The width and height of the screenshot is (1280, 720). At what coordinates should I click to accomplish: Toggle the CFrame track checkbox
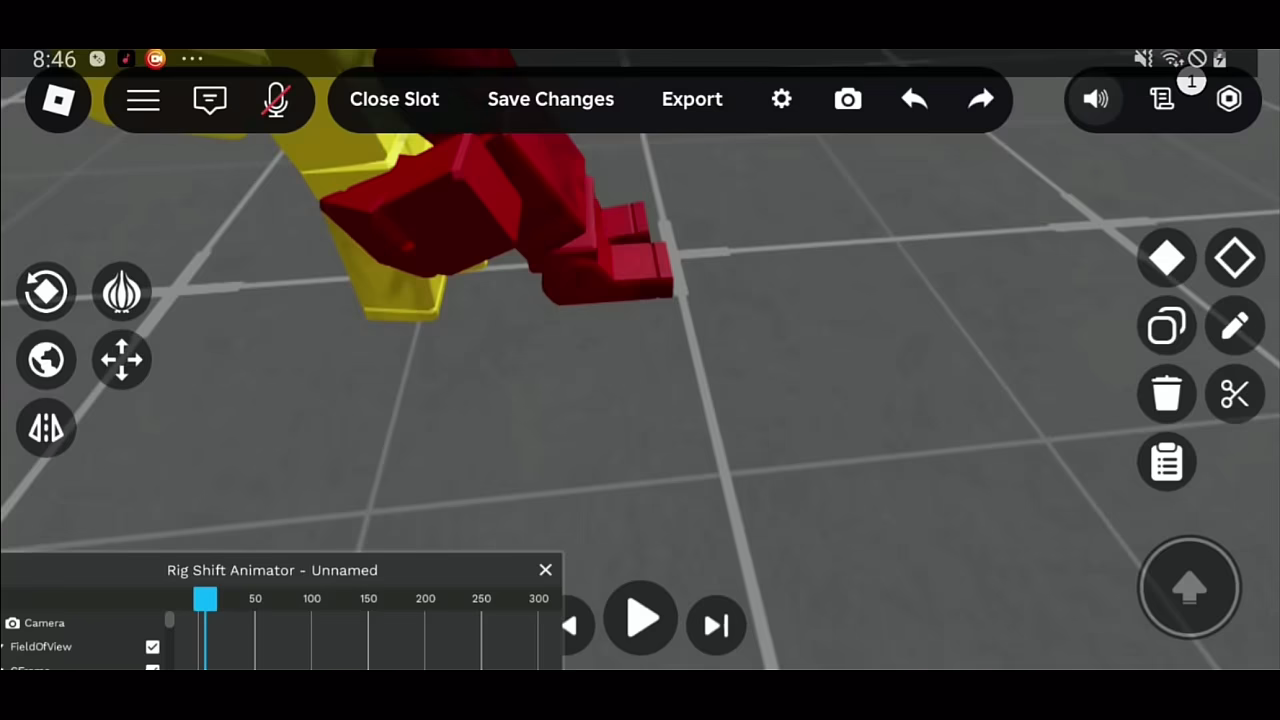click(x=152, y=668)
